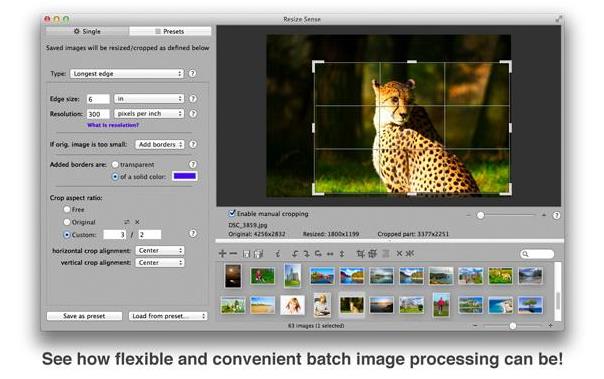Click the plus beside preview zoom slider
The image size is (604, 379).
point(544,215)
